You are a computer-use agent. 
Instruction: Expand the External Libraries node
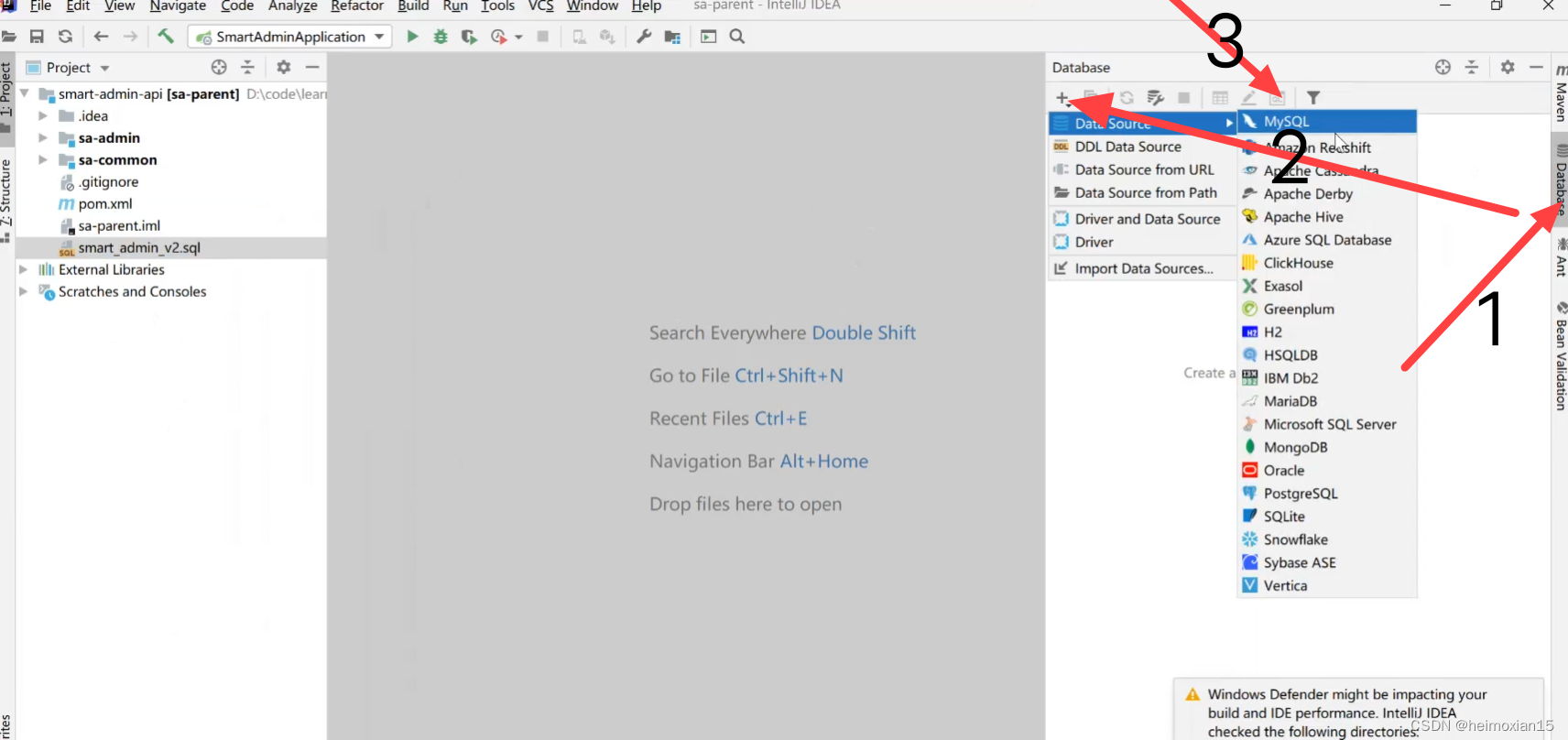(x=24, y=270)
